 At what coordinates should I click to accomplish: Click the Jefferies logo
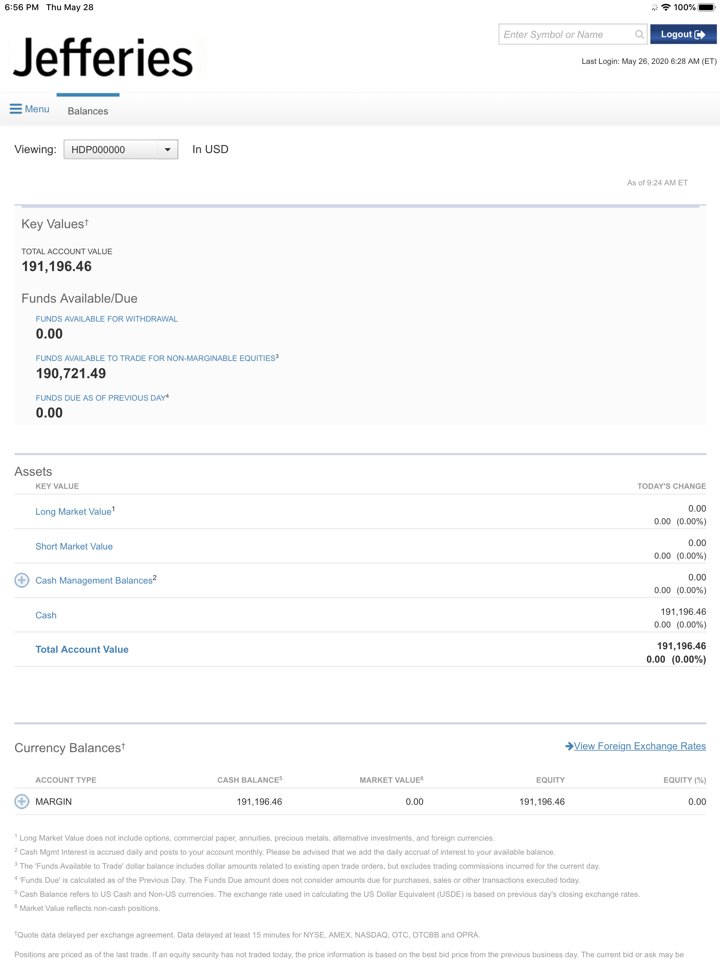[103, 58]
